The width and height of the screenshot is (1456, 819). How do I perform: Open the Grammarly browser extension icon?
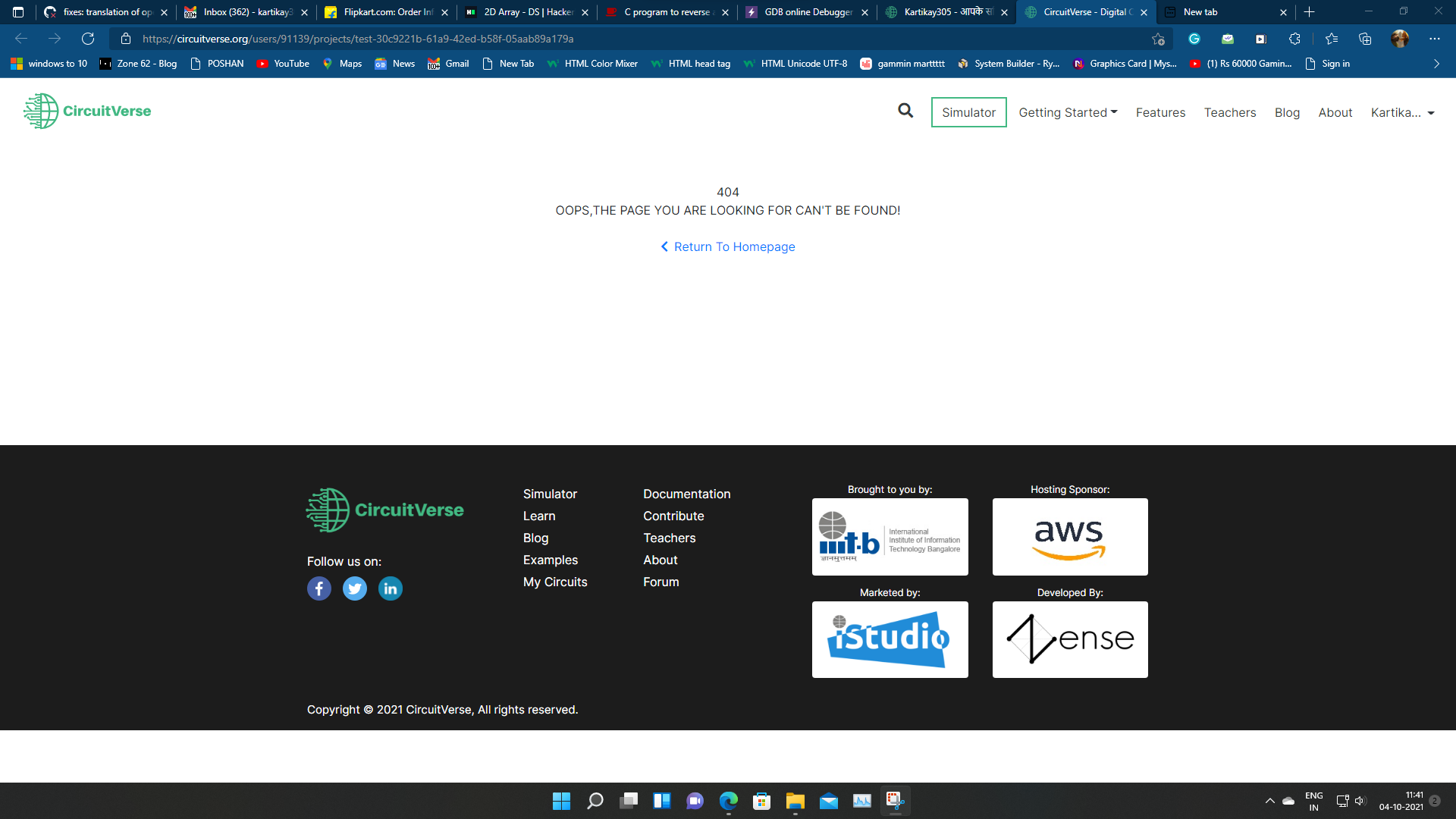pos(1194,39)
